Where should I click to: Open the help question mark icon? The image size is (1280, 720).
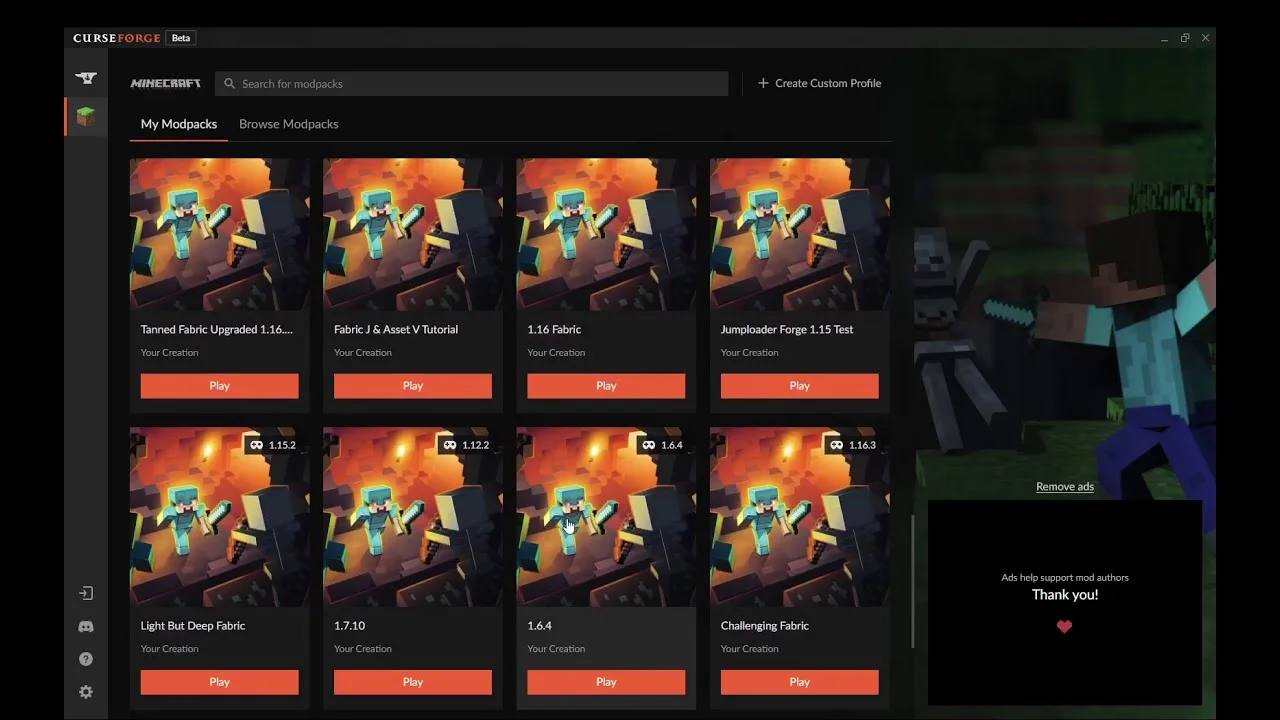(x=86, y=659)
